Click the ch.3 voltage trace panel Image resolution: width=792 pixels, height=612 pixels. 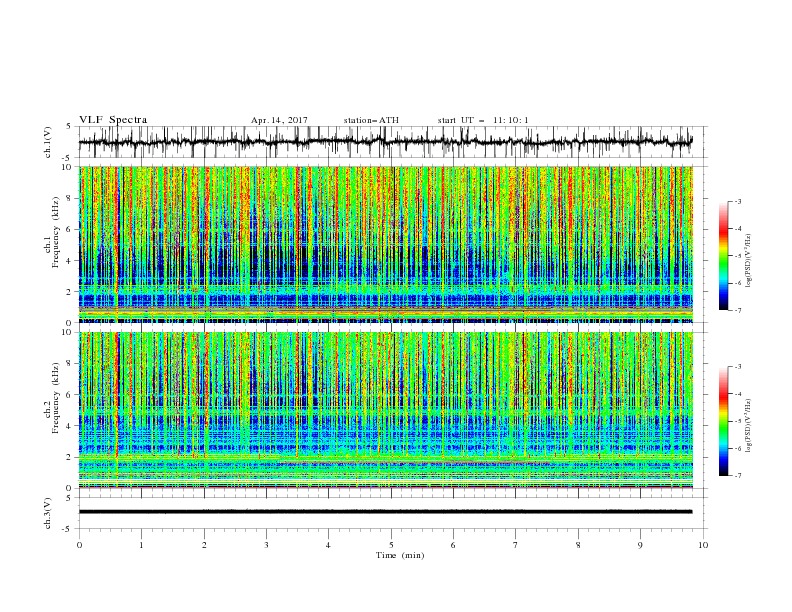pyautogui.click(x=393, y=513)
